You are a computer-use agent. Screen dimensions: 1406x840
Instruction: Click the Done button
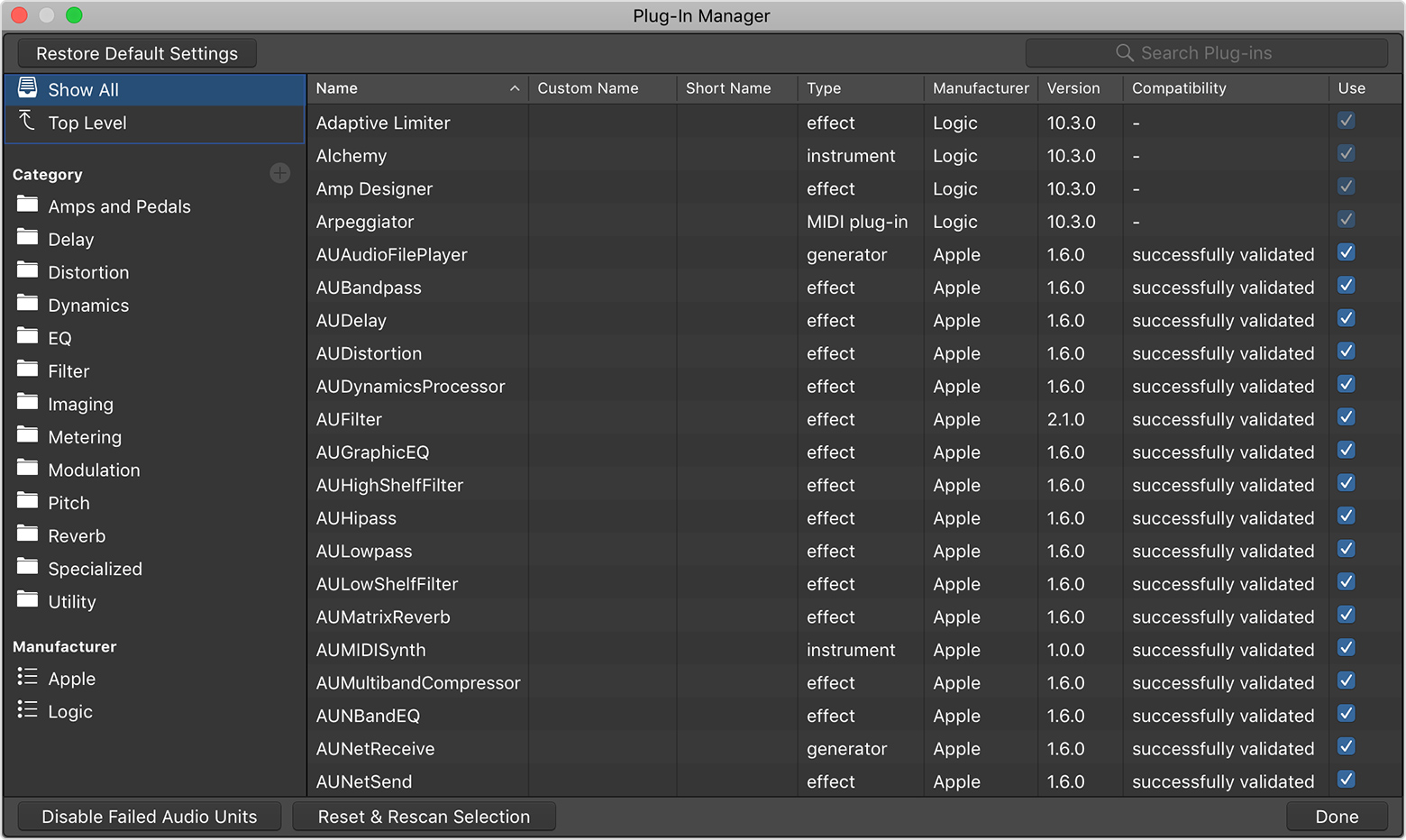tap(1337, 817)
